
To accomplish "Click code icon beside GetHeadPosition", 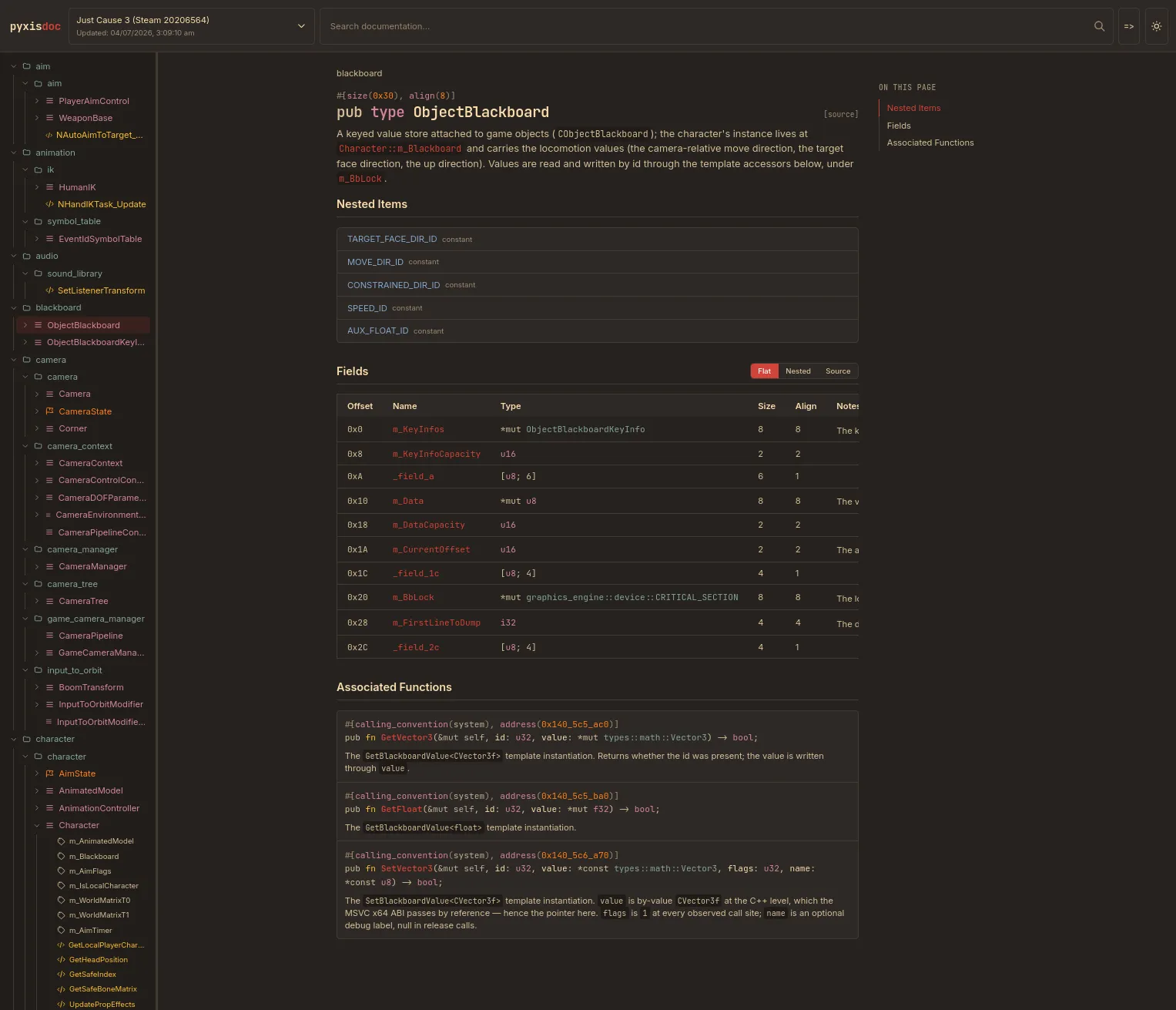I will (x=62, y=959).
